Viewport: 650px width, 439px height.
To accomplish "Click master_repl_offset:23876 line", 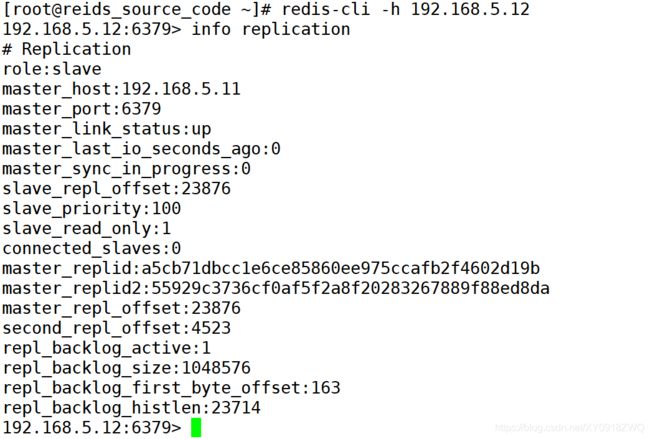I will click(x=121, y=308).
